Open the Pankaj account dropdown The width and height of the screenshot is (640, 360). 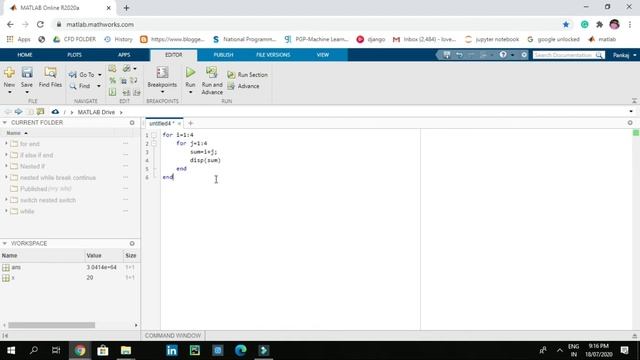624,55
